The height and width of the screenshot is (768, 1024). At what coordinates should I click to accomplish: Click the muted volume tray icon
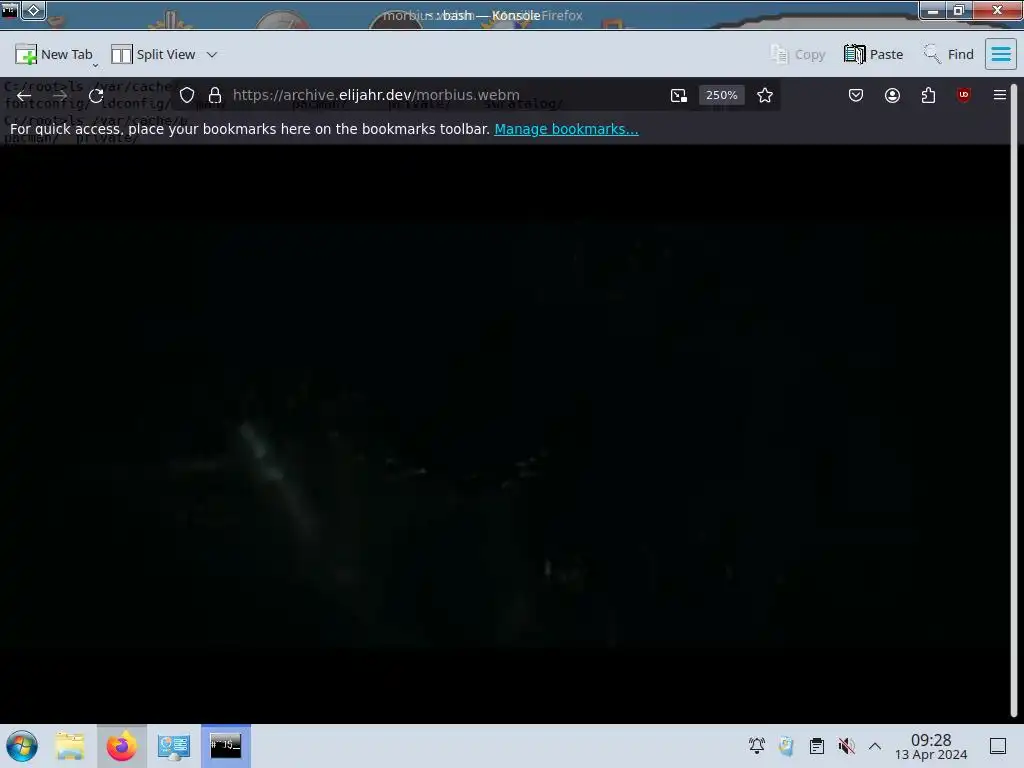846,746
